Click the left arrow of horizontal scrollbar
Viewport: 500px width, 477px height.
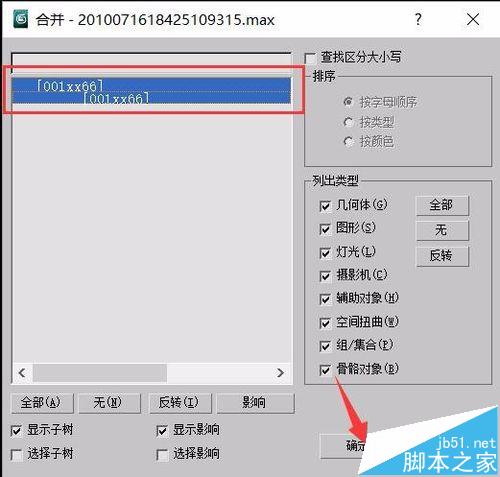[x=22, y=373]
